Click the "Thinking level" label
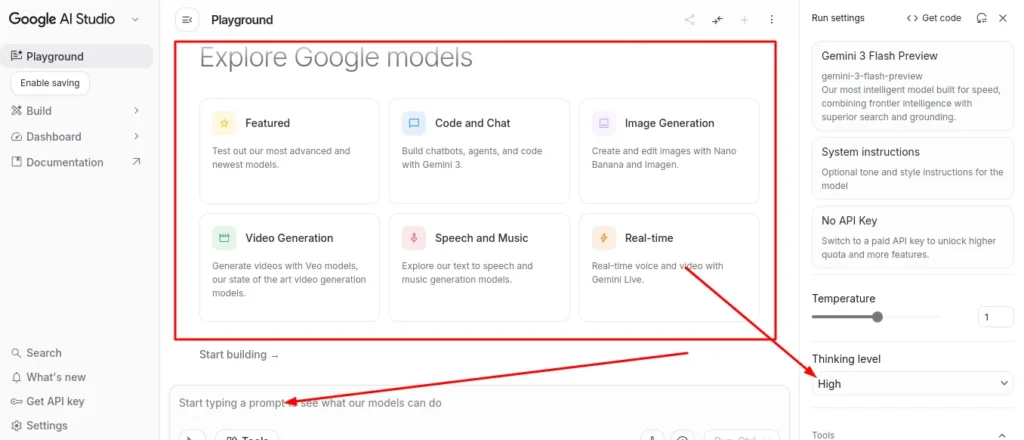This screenshot has height=440, width=1024. pyautogui.click(x=846, y=359)
